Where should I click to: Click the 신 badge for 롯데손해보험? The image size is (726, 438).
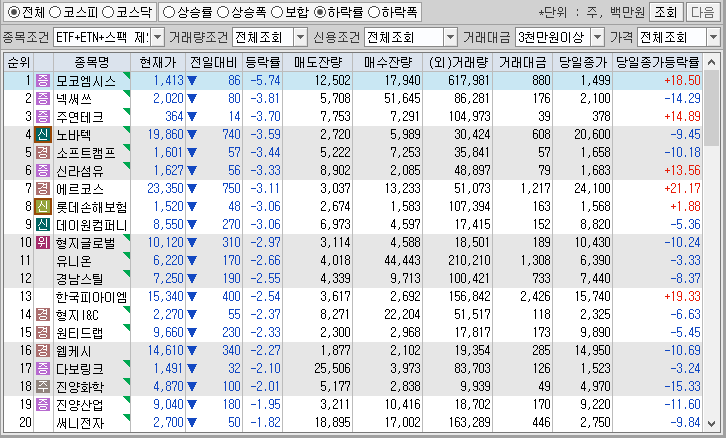tap(43, 206)
